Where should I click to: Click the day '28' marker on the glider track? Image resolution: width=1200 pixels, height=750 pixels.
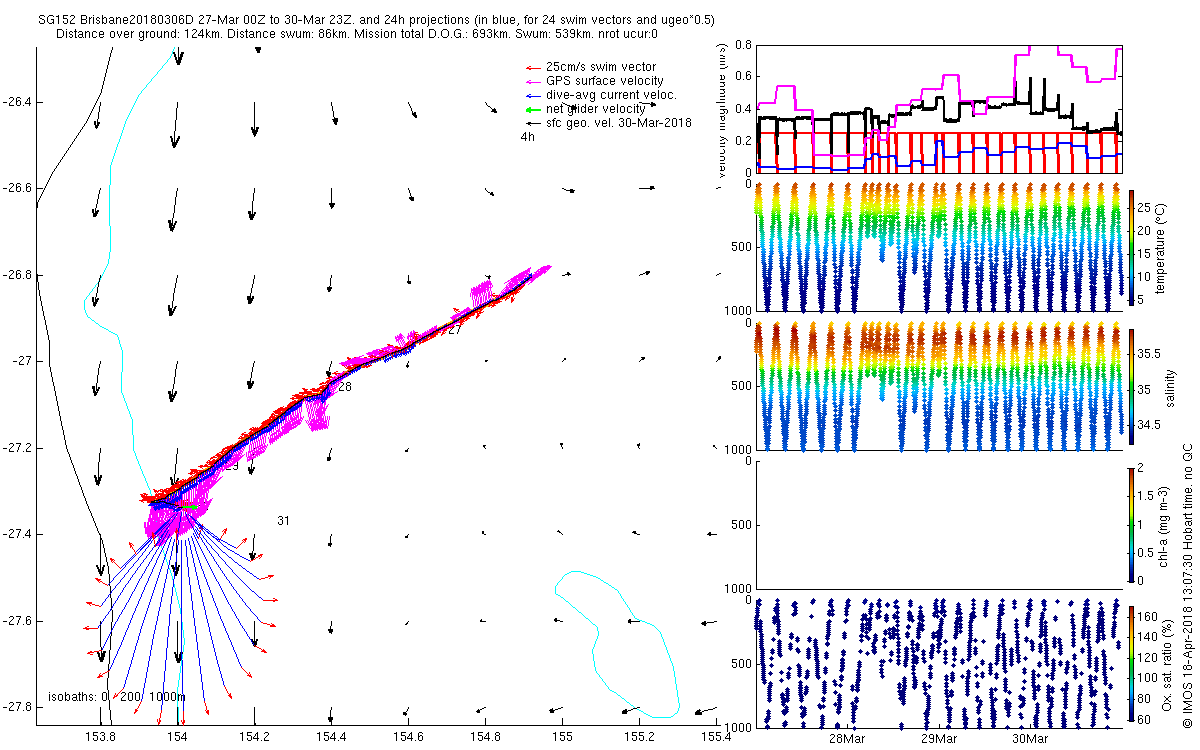pos(344,386)
